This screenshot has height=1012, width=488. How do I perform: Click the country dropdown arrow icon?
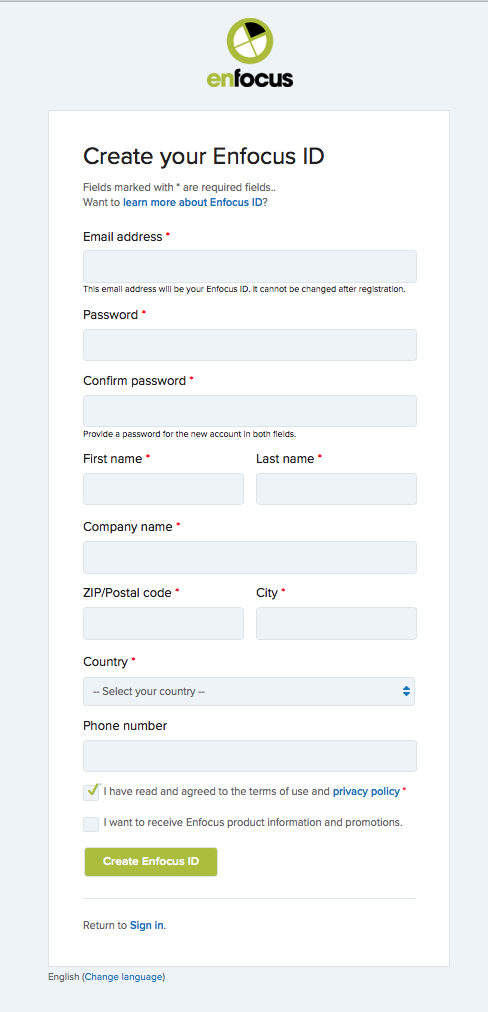[x=406, y=691]
